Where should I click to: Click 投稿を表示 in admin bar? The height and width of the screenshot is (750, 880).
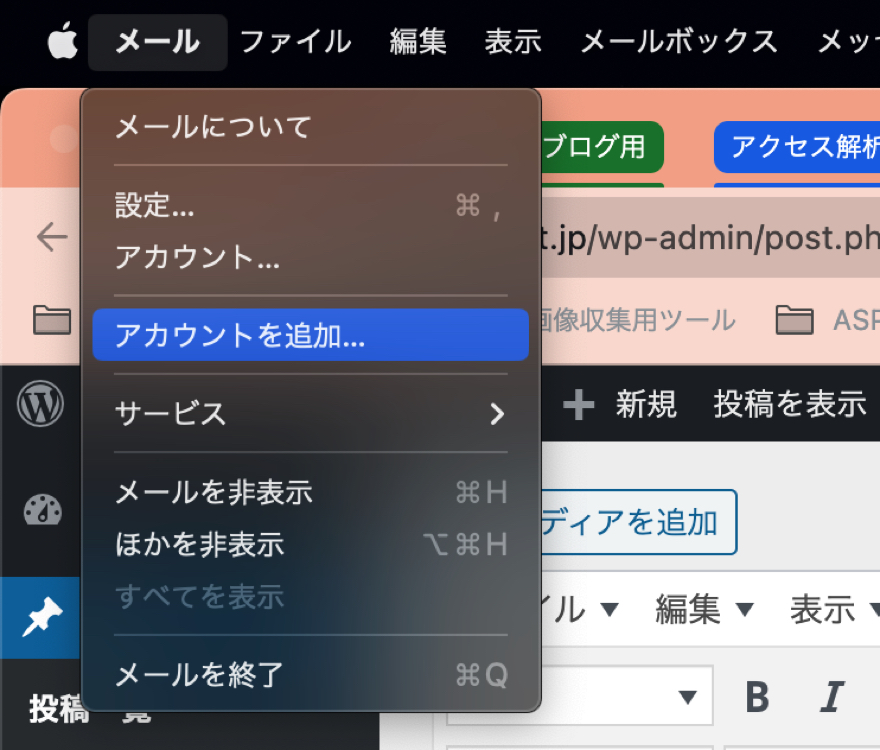[x=790, y=404]
